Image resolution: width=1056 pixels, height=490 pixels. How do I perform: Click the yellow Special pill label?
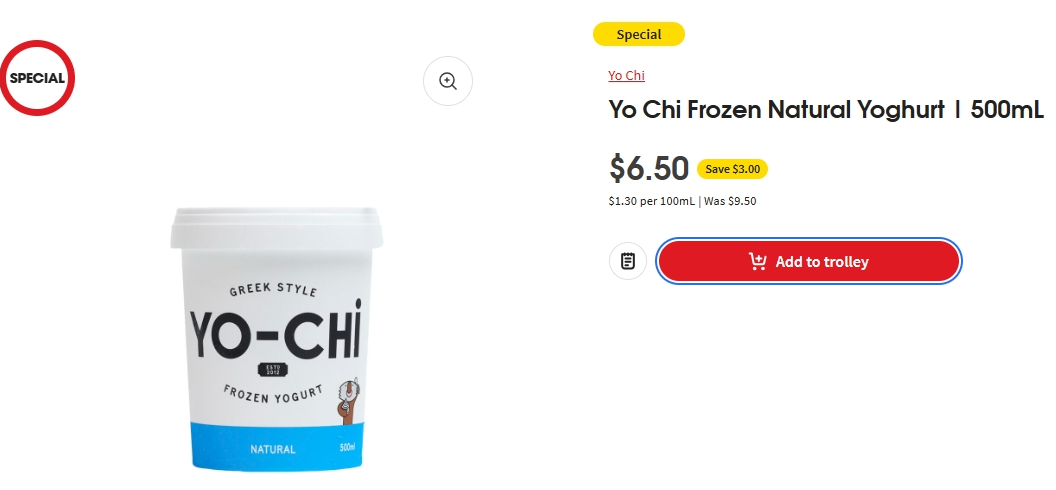(638, 34)
